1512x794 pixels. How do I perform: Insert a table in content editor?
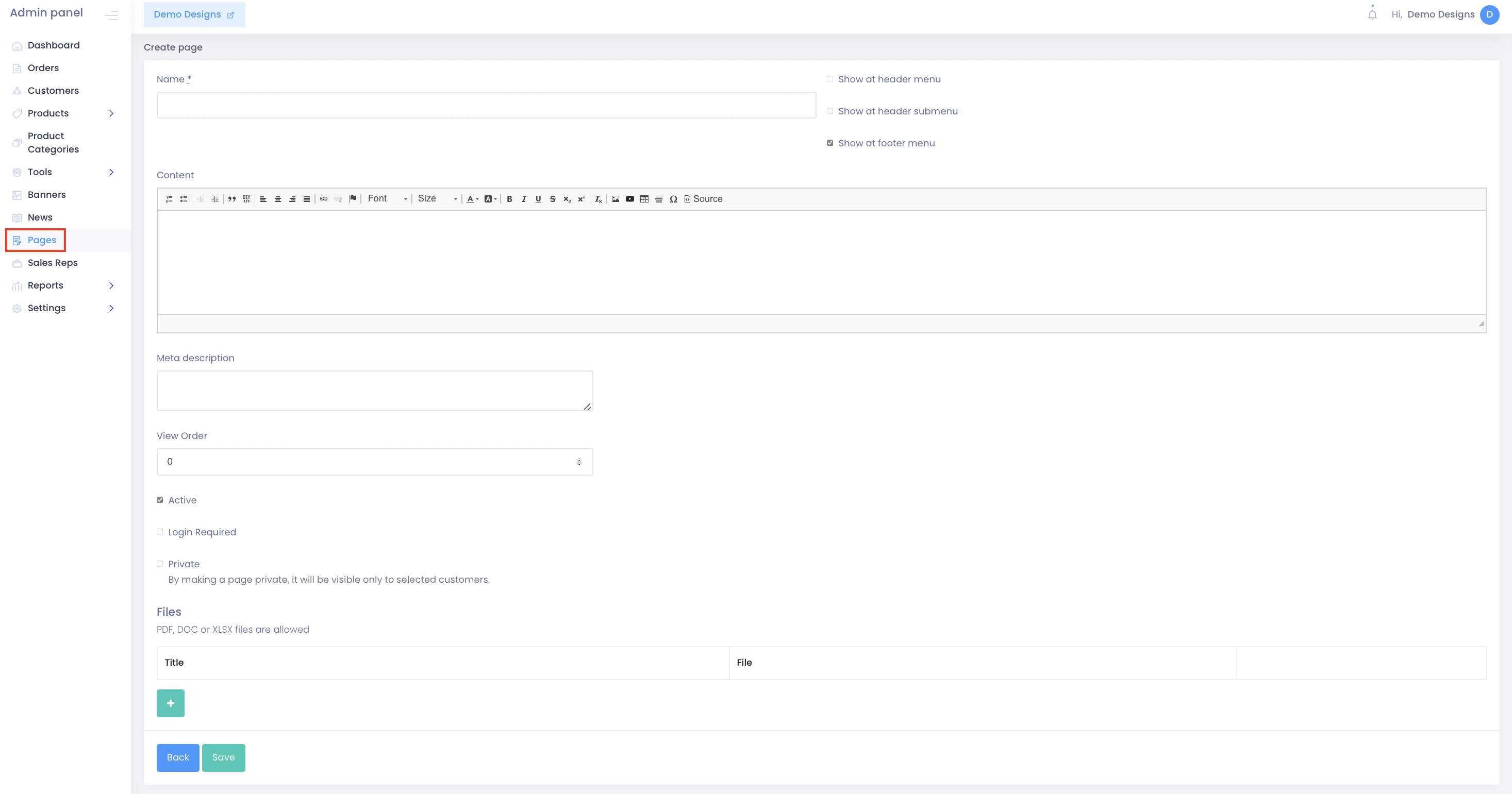click(x=644, y=199)
